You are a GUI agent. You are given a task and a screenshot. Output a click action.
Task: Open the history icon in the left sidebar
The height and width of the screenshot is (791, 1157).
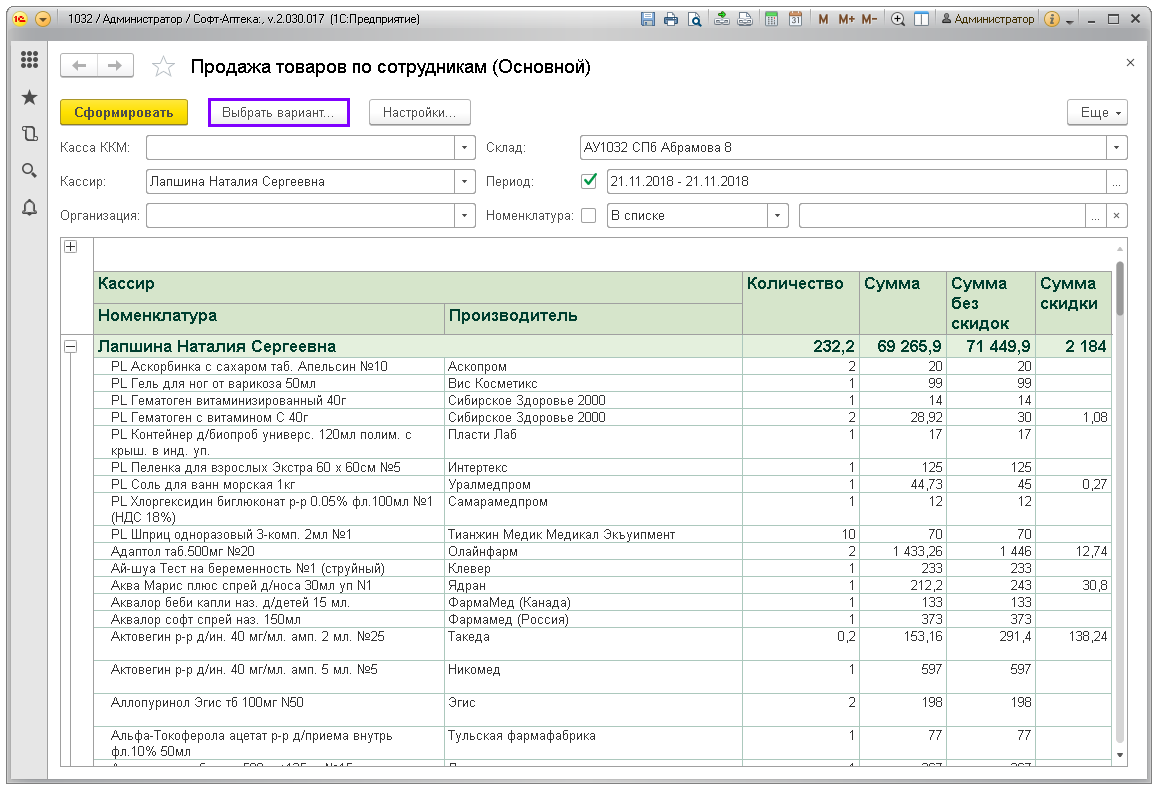point(29,133)
